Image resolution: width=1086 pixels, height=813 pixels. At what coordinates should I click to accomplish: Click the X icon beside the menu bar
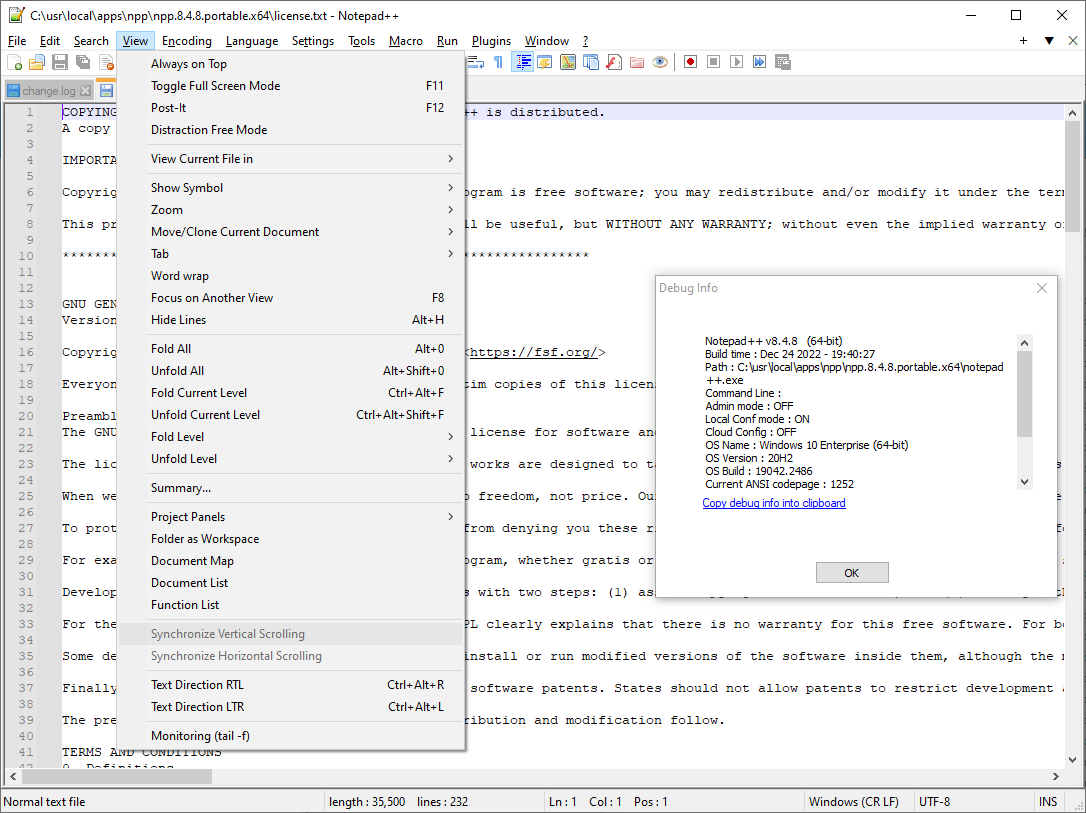click(1073, 41)
